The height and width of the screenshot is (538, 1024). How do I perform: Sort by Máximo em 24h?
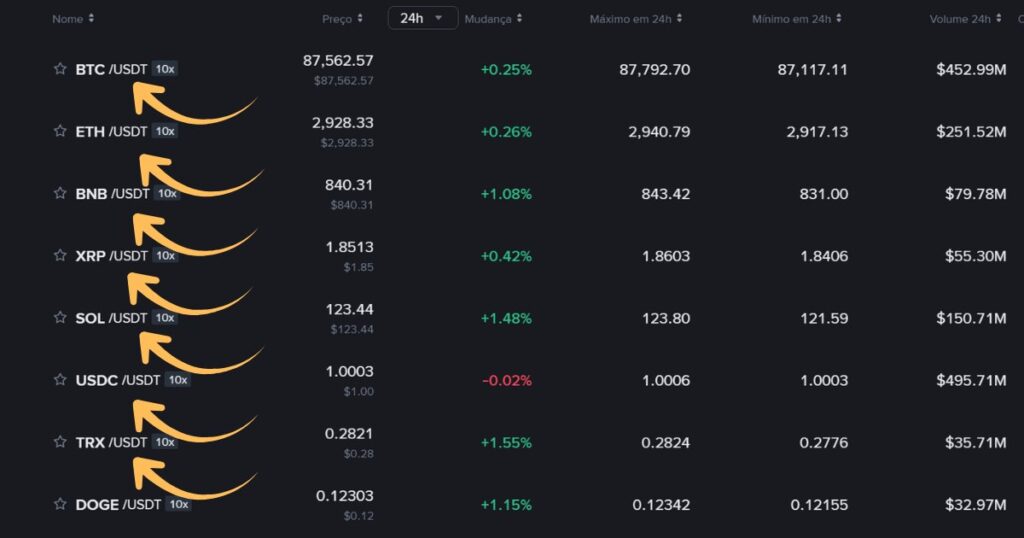637,19
